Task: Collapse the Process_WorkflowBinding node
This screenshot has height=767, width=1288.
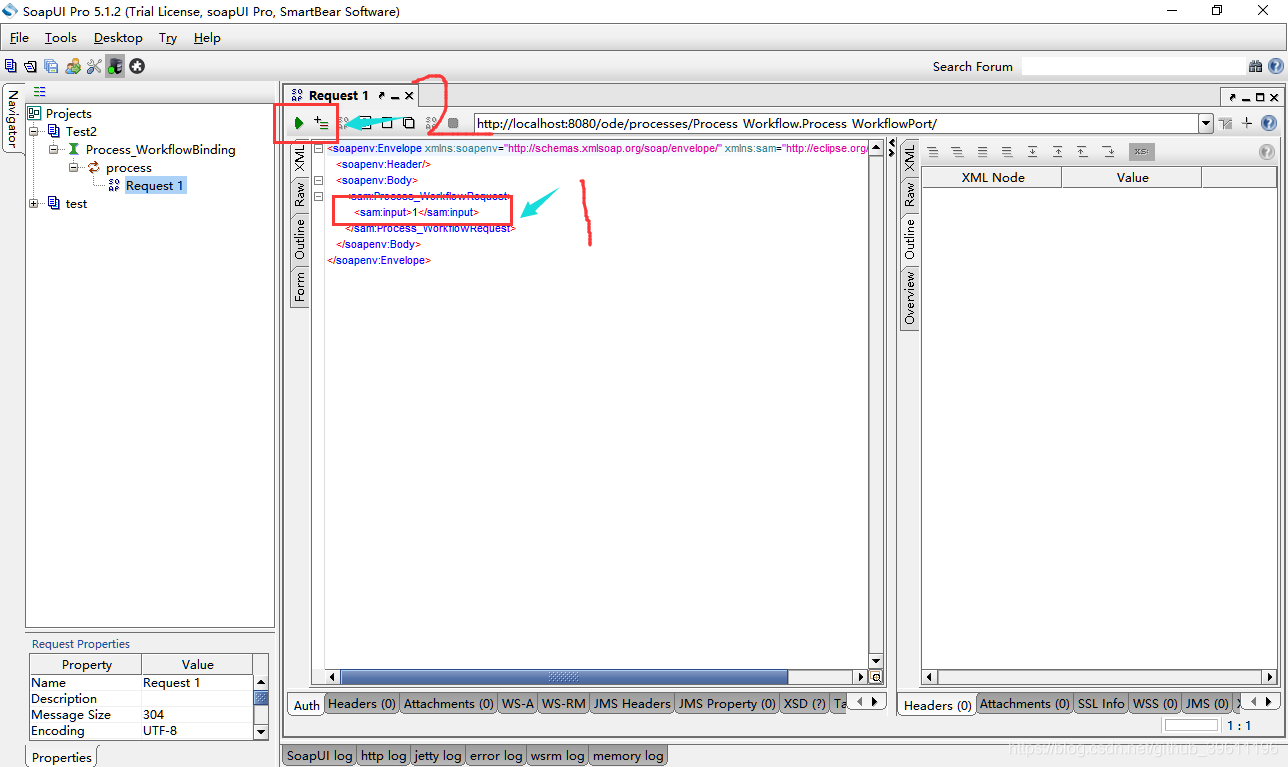Action: point(54,149)
